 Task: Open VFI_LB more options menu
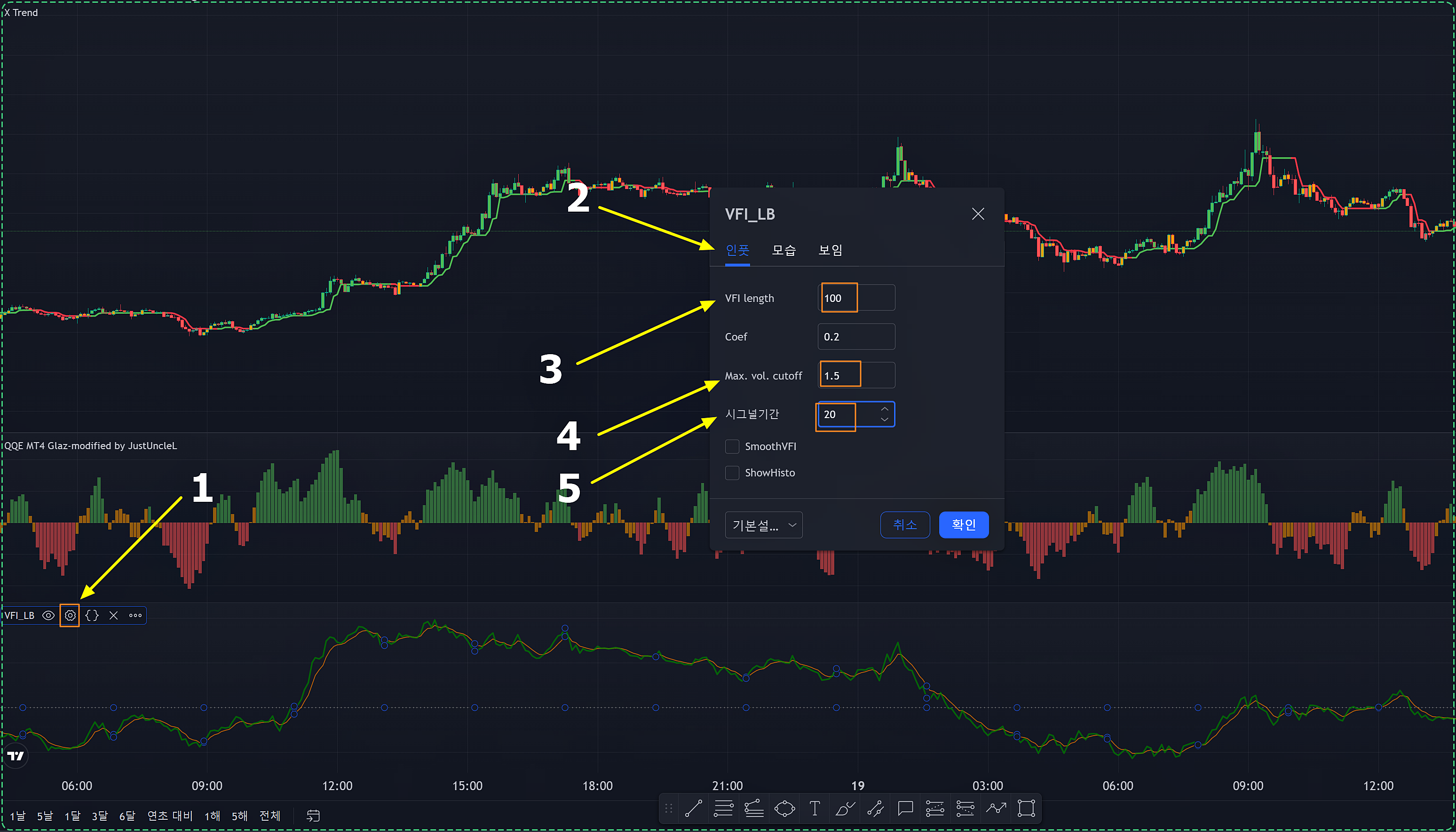pos(135,616)
